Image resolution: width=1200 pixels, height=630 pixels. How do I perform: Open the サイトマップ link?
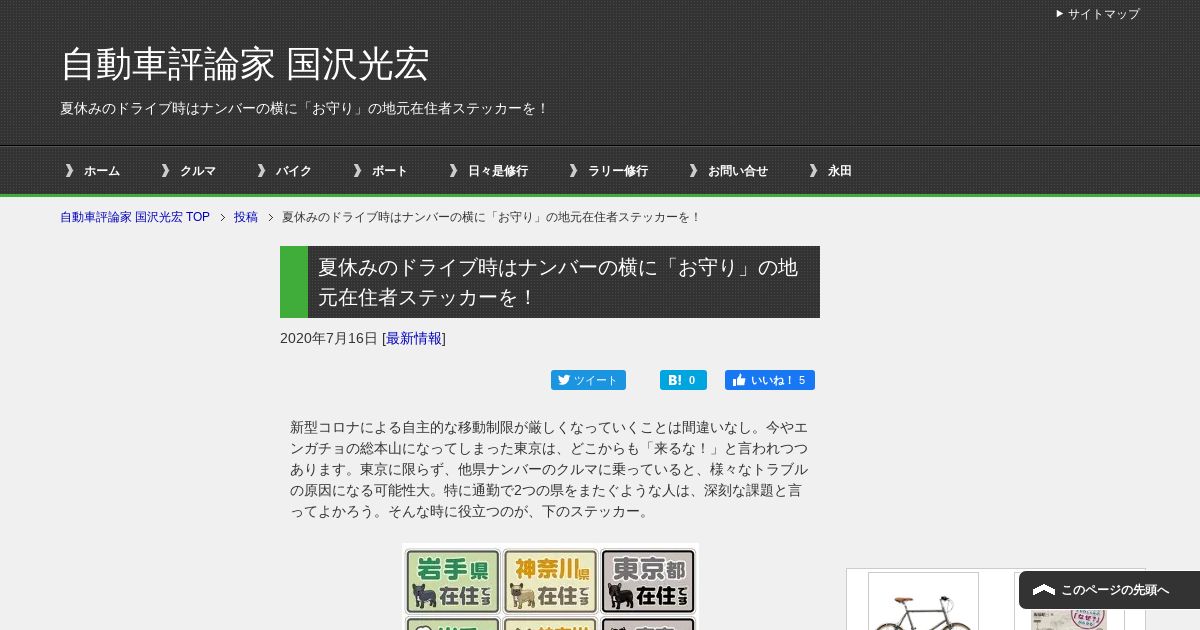click(x=1103, y=14)
